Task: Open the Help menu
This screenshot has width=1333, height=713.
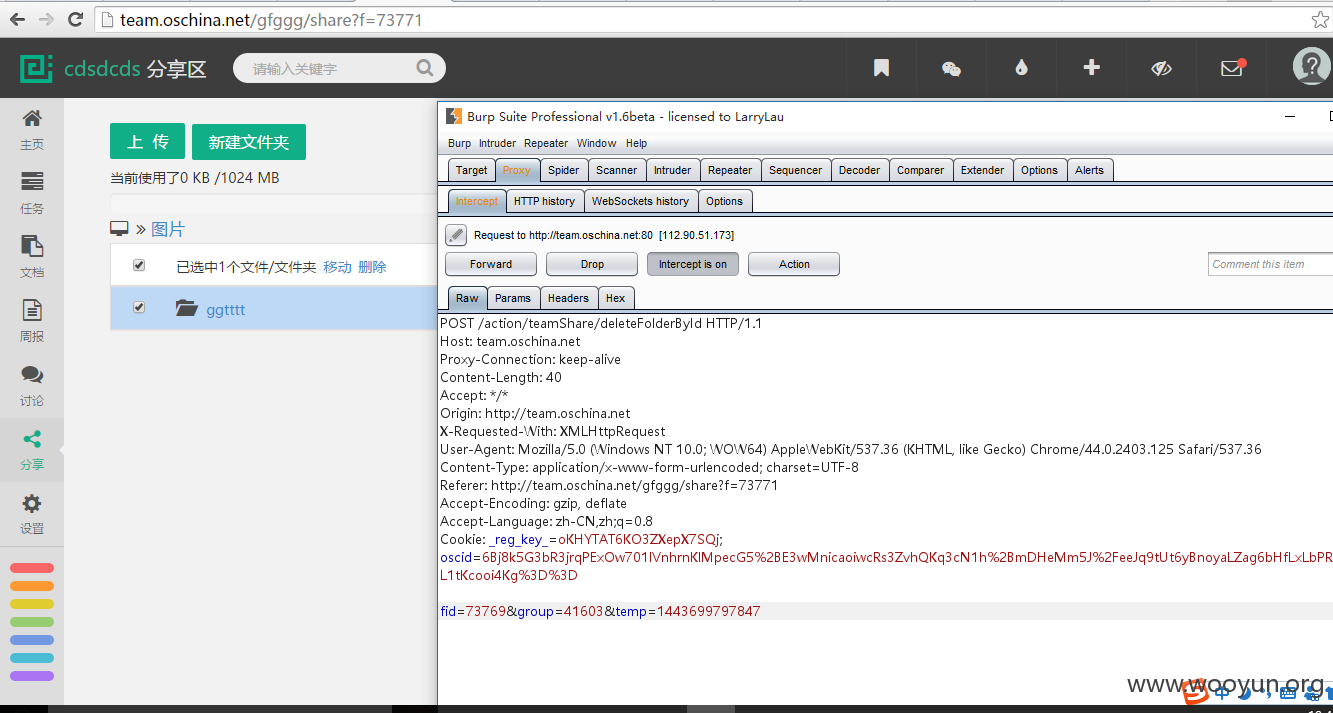Action: (637, 143)
